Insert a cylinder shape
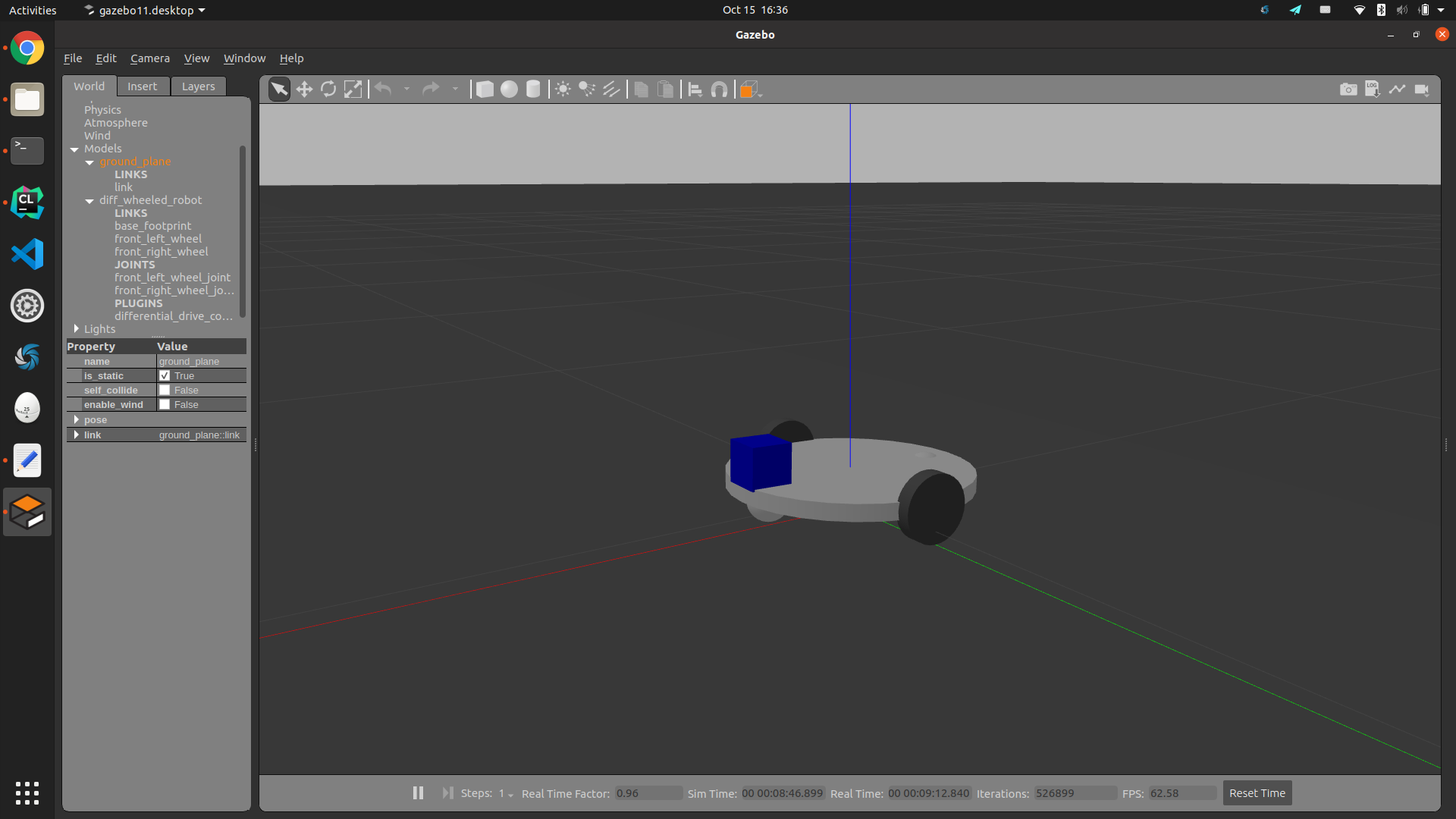The width and height of the screenshot is (1456, 819). coord(533,89)
